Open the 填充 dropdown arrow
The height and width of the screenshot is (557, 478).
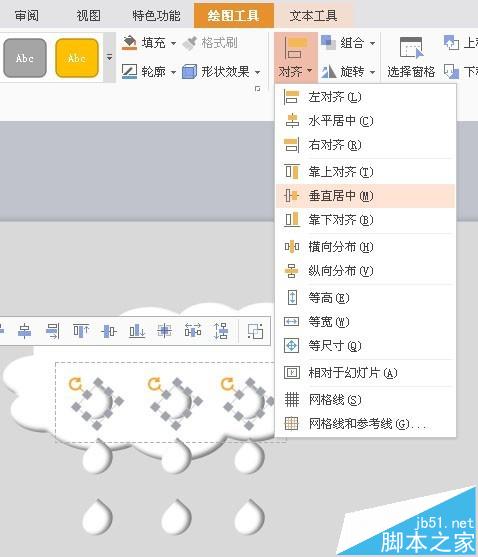173,43
